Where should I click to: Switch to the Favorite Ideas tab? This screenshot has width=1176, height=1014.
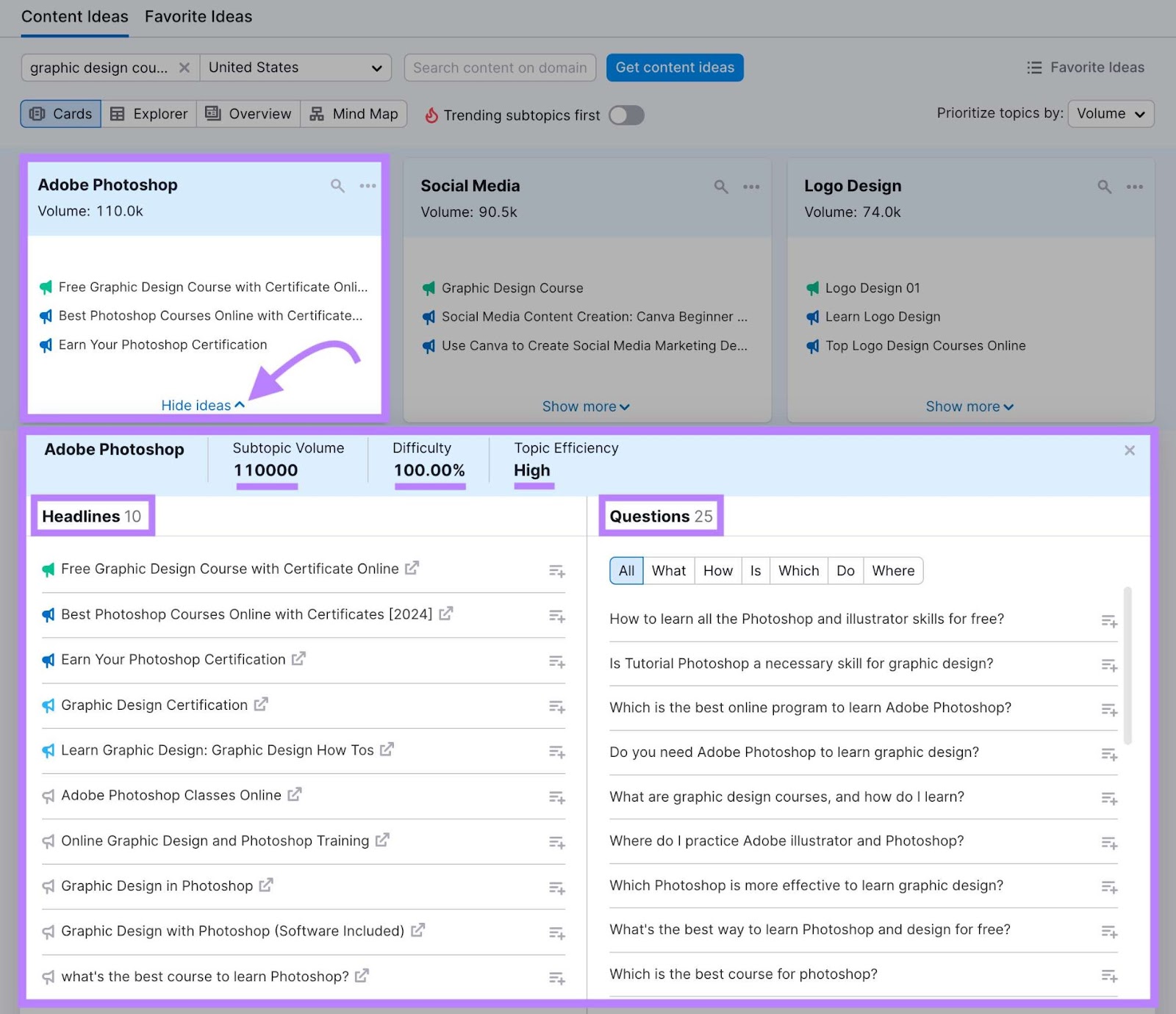pyautogui.click(x=198, y=17)
